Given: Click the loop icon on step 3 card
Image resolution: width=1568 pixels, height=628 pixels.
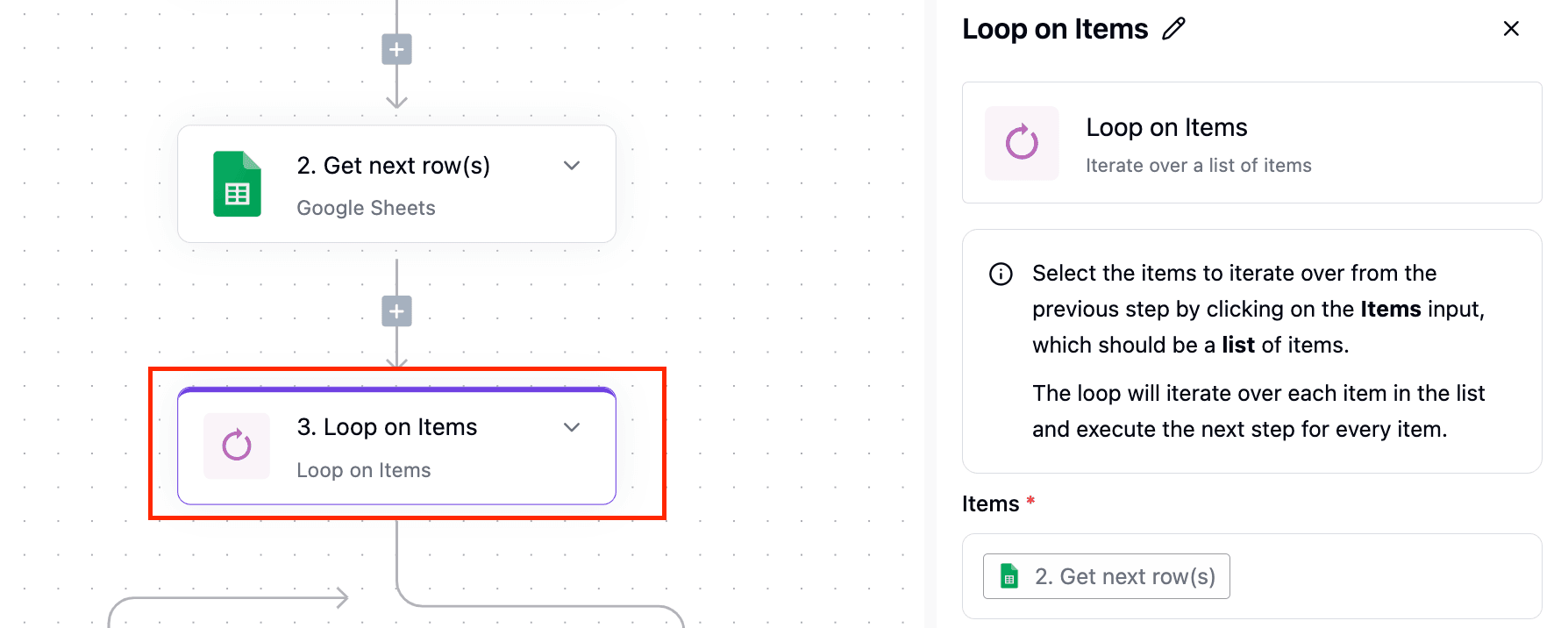Looking at the screenshot, I should point(237,446).
